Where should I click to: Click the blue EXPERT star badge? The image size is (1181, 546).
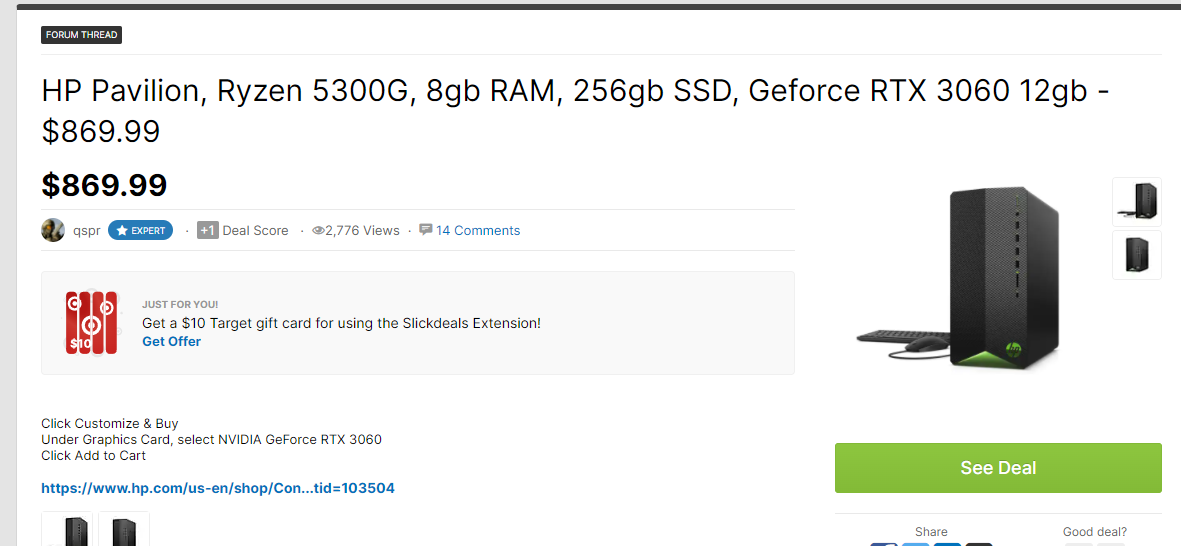[140, 230]
